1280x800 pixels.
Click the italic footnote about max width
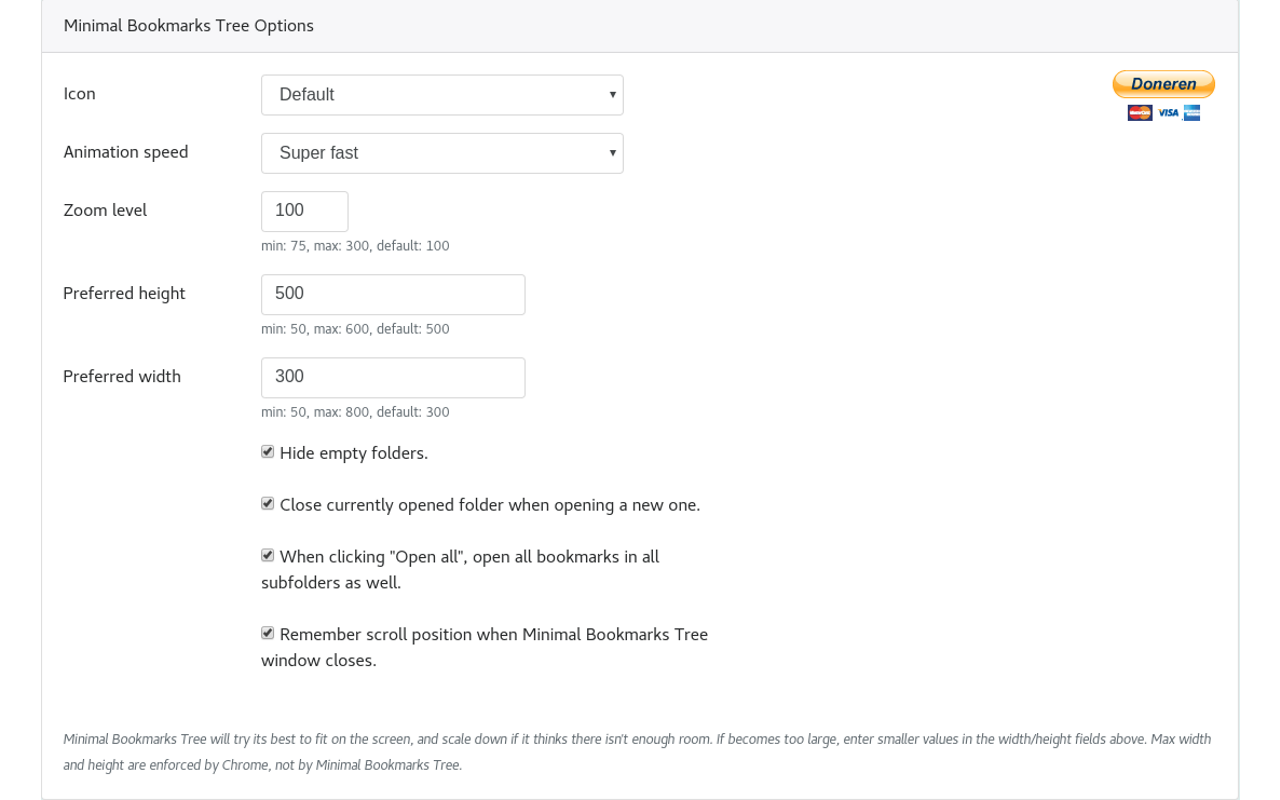point(637,752)
